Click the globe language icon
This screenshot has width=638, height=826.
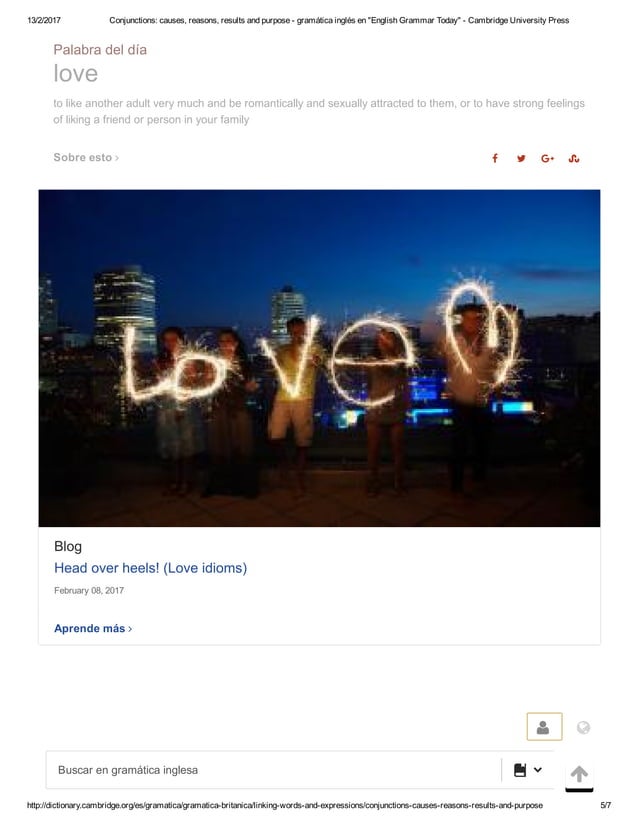point(583,727)
